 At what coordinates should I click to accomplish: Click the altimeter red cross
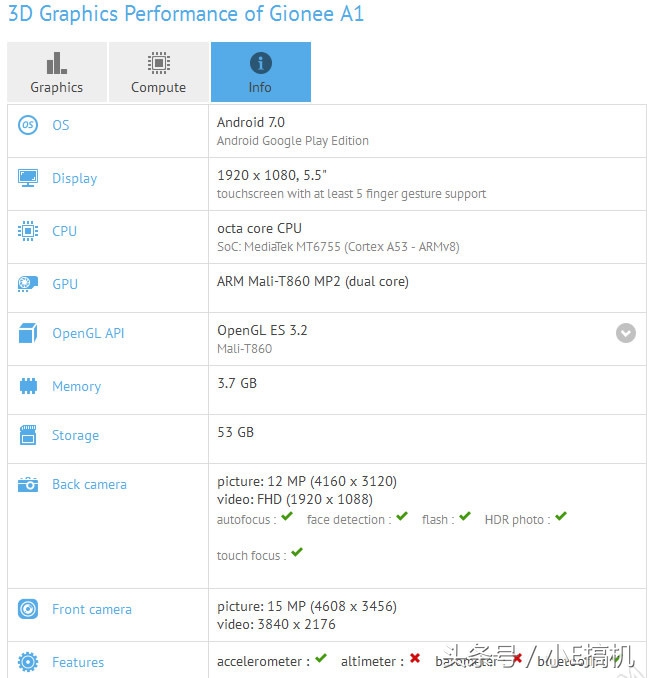415,658
